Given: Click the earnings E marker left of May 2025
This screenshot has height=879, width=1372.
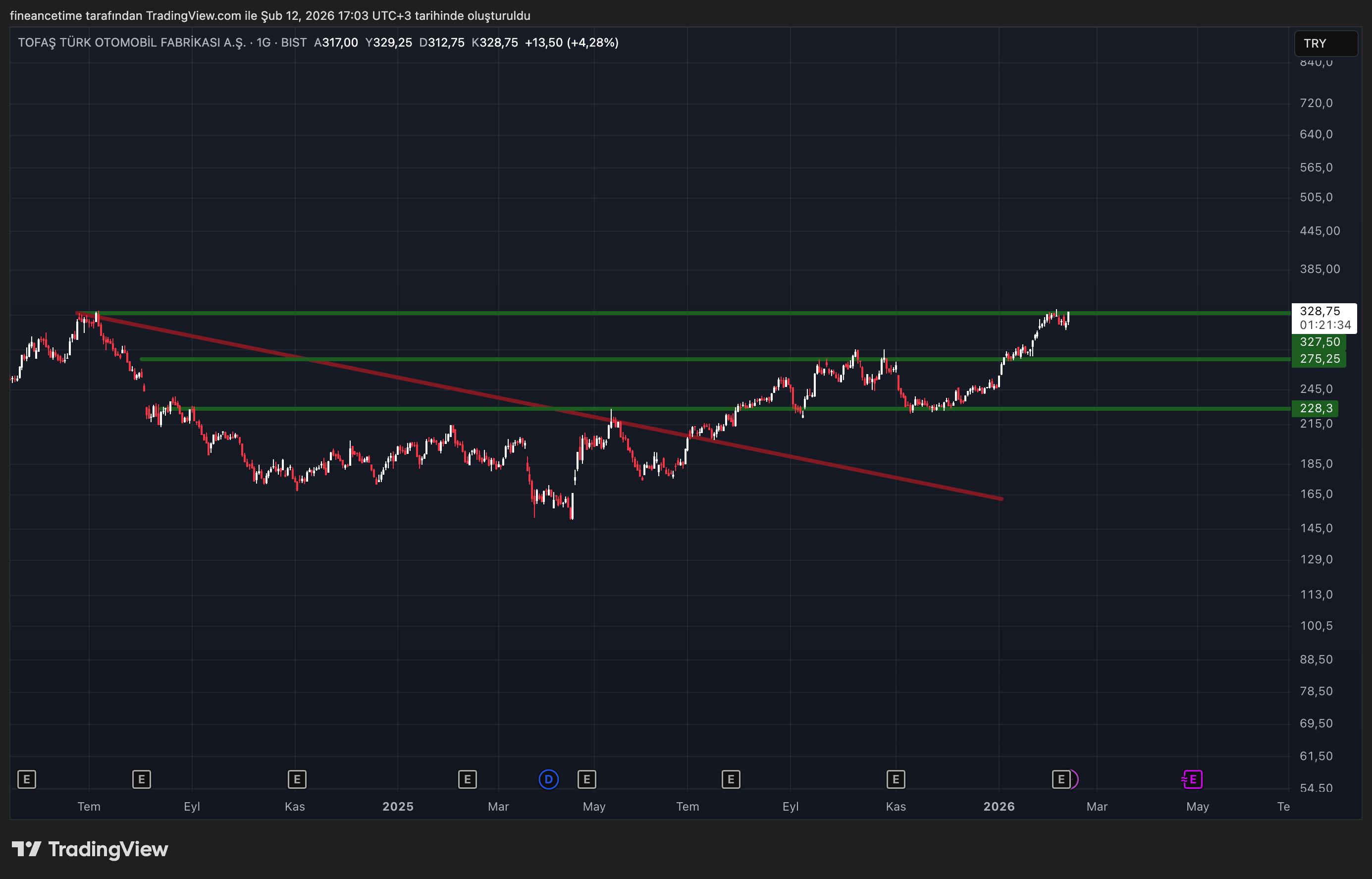Looking at the screenshot, I should point(586,779).
